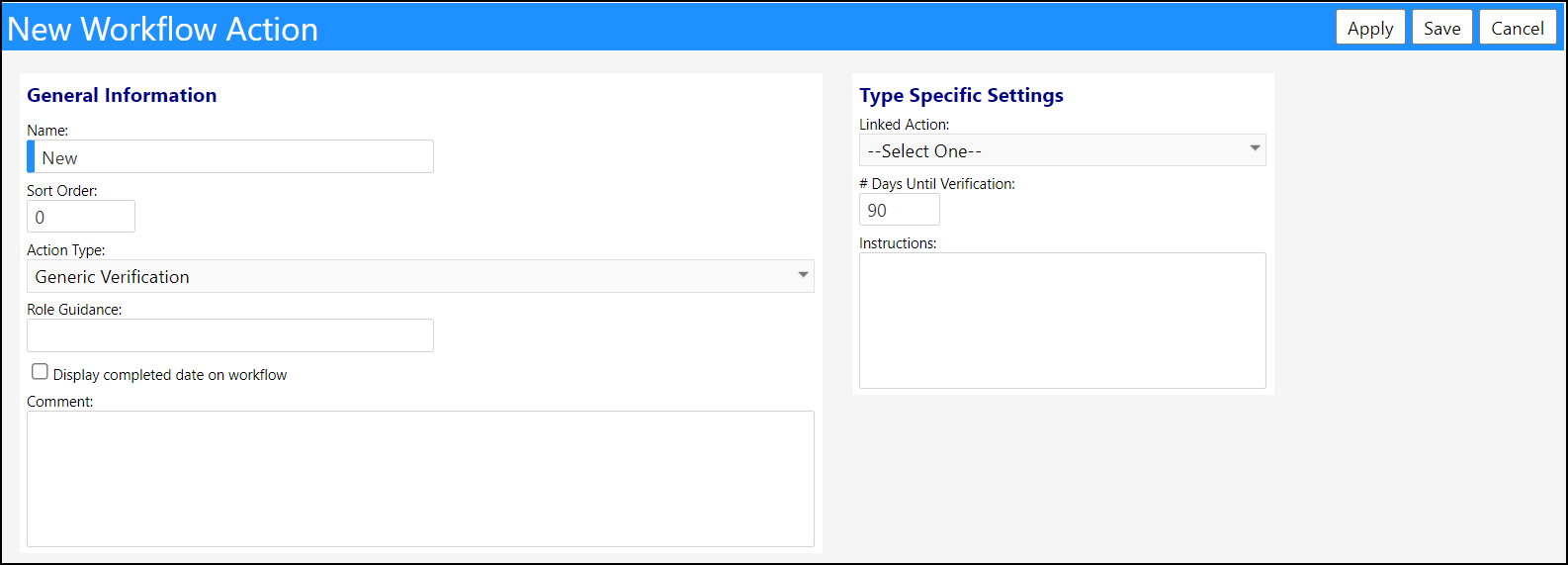Enable Display completed date on workflow
The image size is (1568, 565).
pos(40,372)
